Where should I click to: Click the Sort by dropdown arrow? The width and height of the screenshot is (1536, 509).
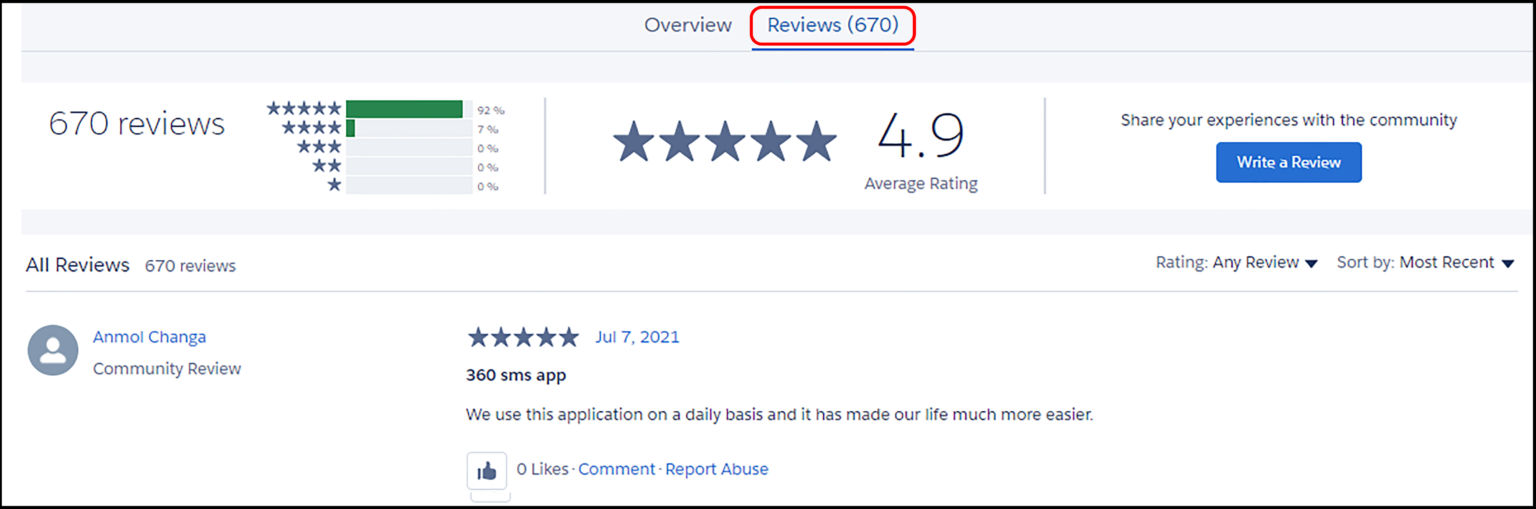pos(1507,264)
